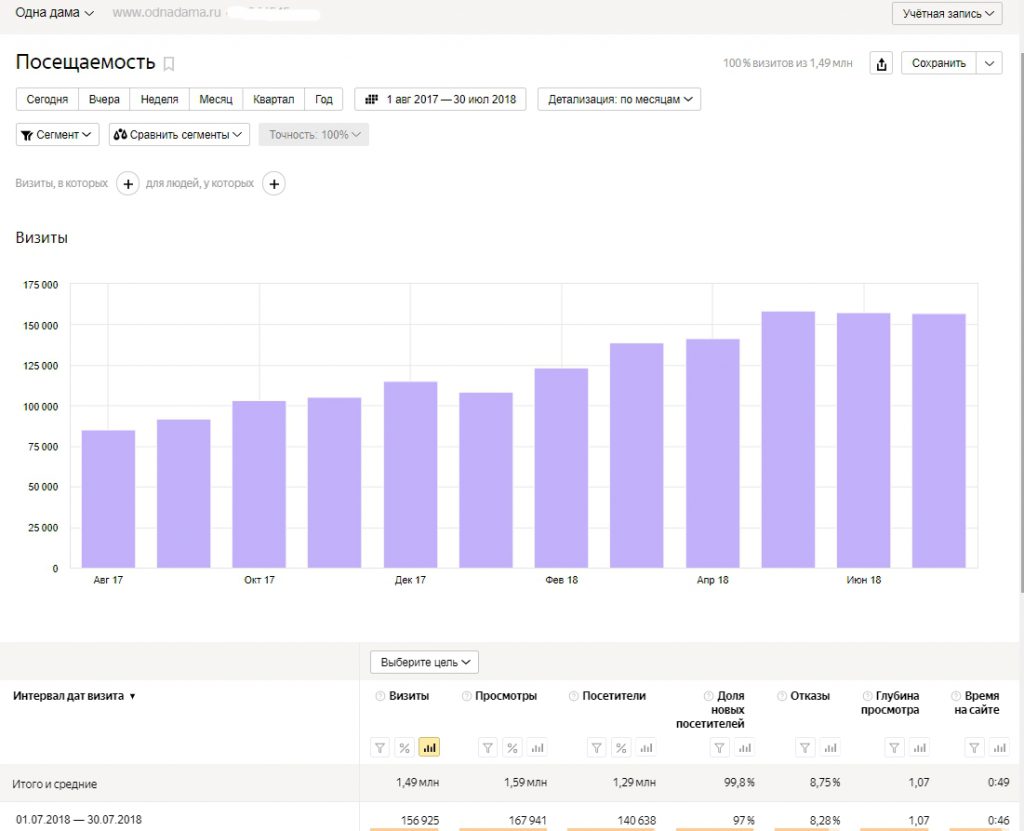1024x831 pixels.
Task: Enable chart display for Просмотры metric
Action: 537,747
